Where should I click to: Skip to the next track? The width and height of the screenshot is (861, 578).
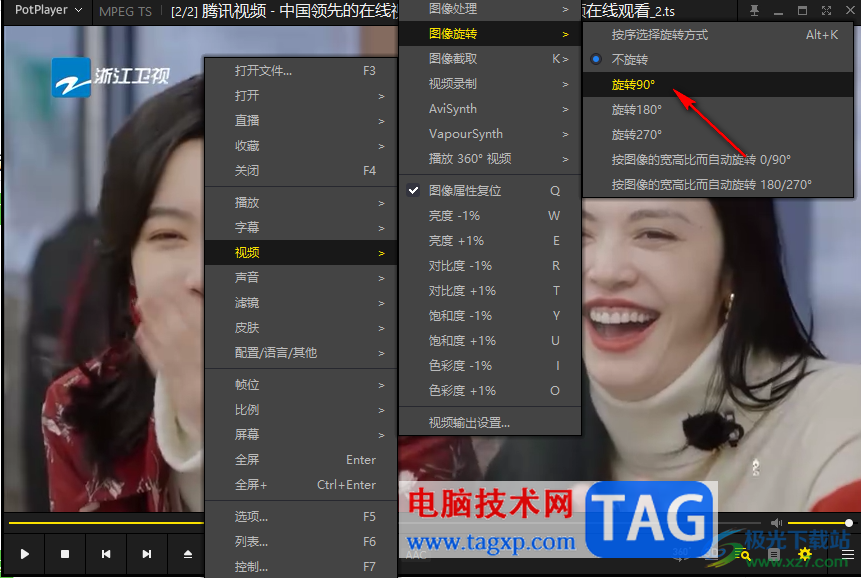click(x=147, y=554)
